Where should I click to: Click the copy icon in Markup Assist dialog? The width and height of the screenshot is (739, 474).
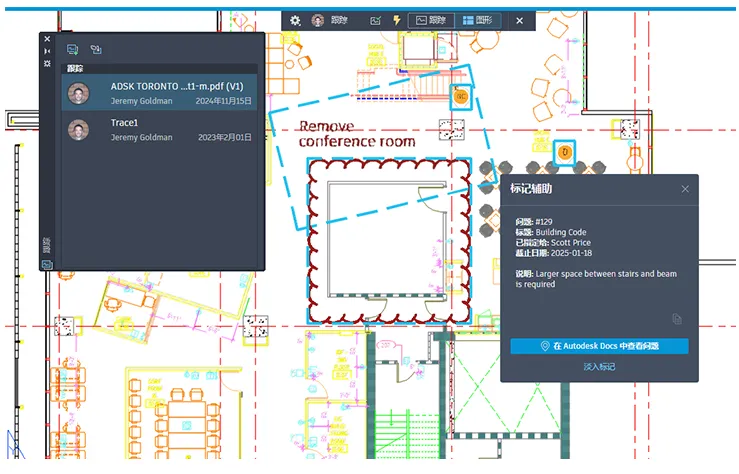click(x=677, y=319)
